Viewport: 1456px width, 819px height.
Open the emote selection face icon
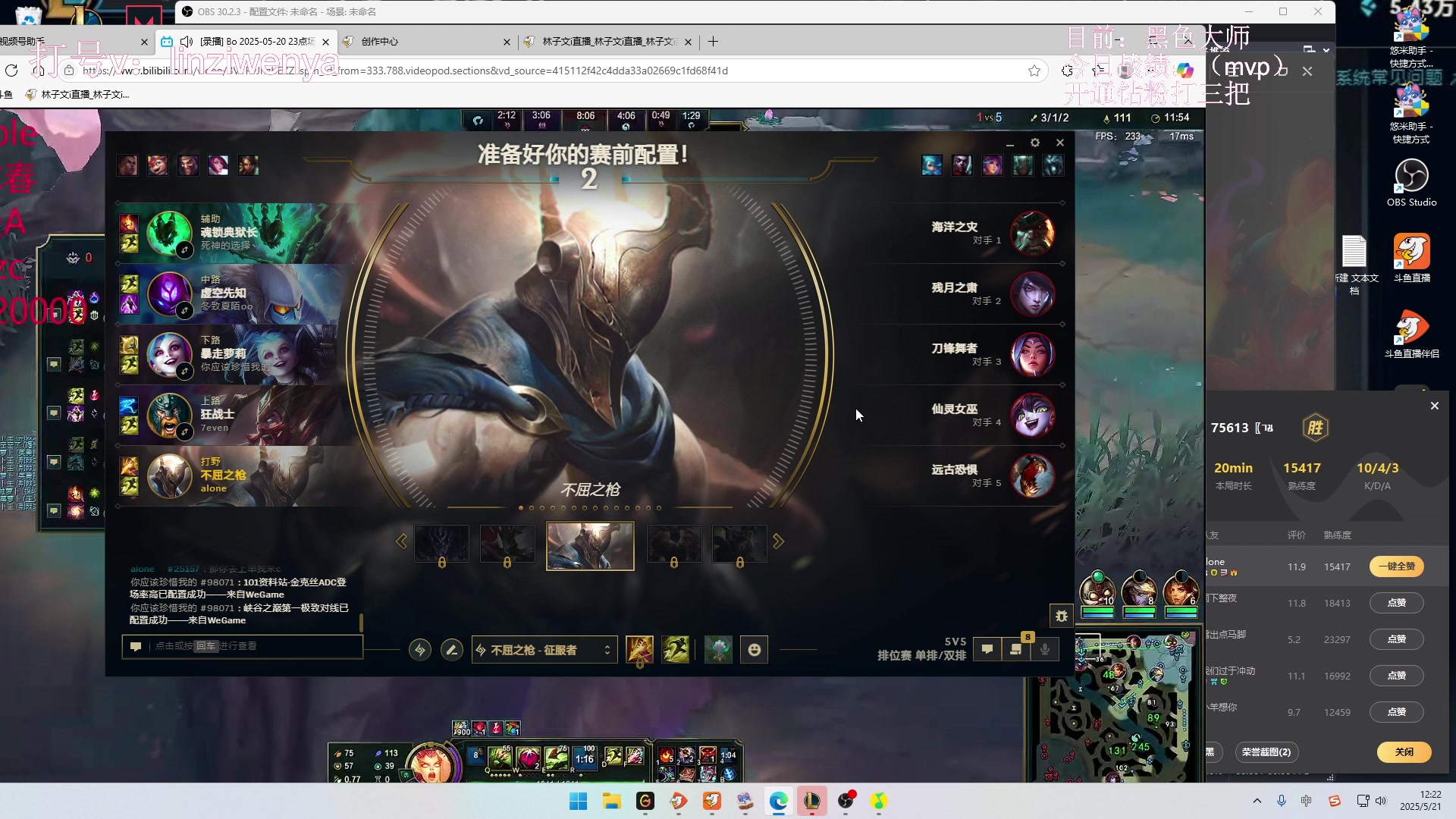(754, 650)
